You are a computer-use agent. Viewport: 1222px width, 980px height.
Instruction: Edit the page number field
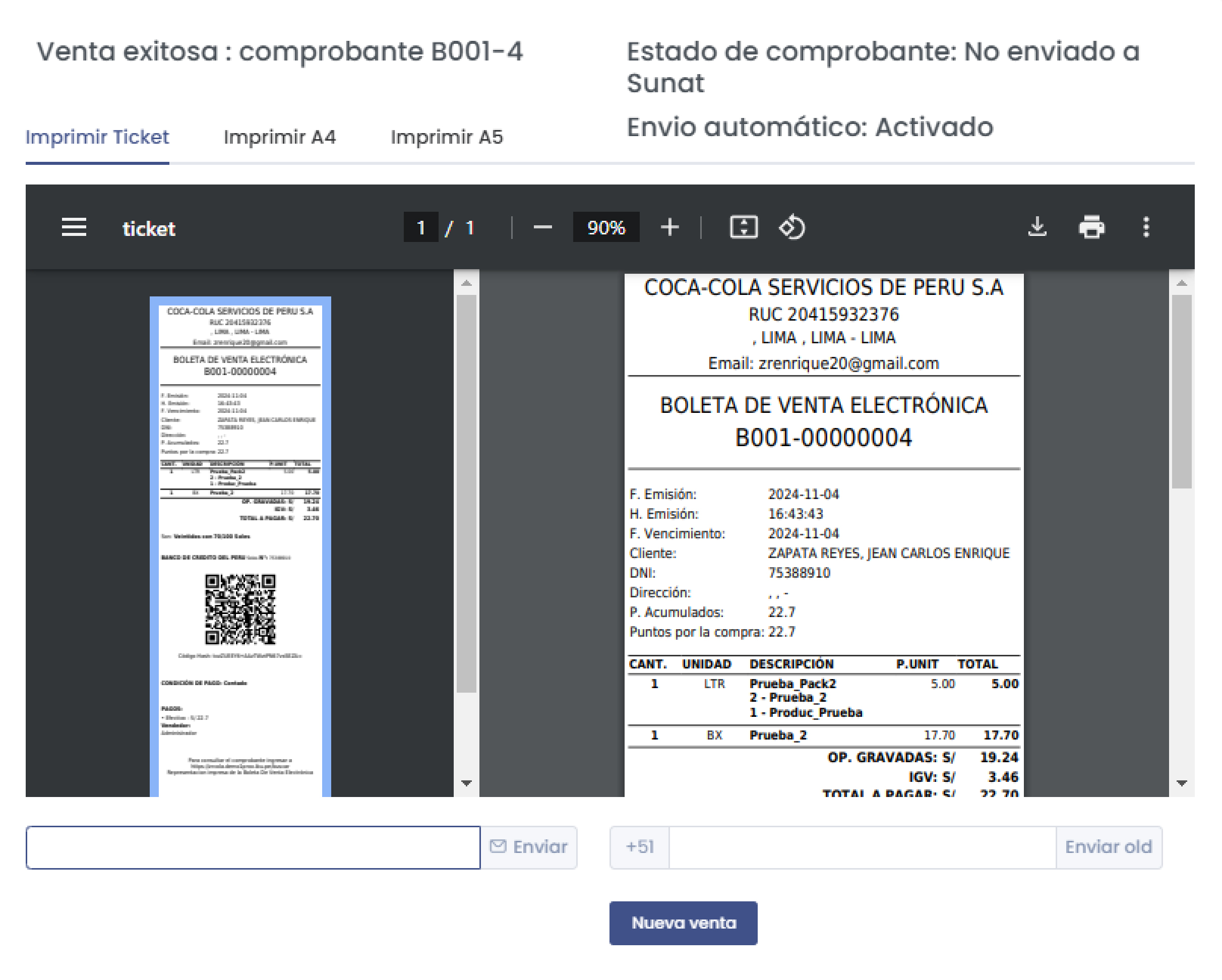(x=421, y=226)
